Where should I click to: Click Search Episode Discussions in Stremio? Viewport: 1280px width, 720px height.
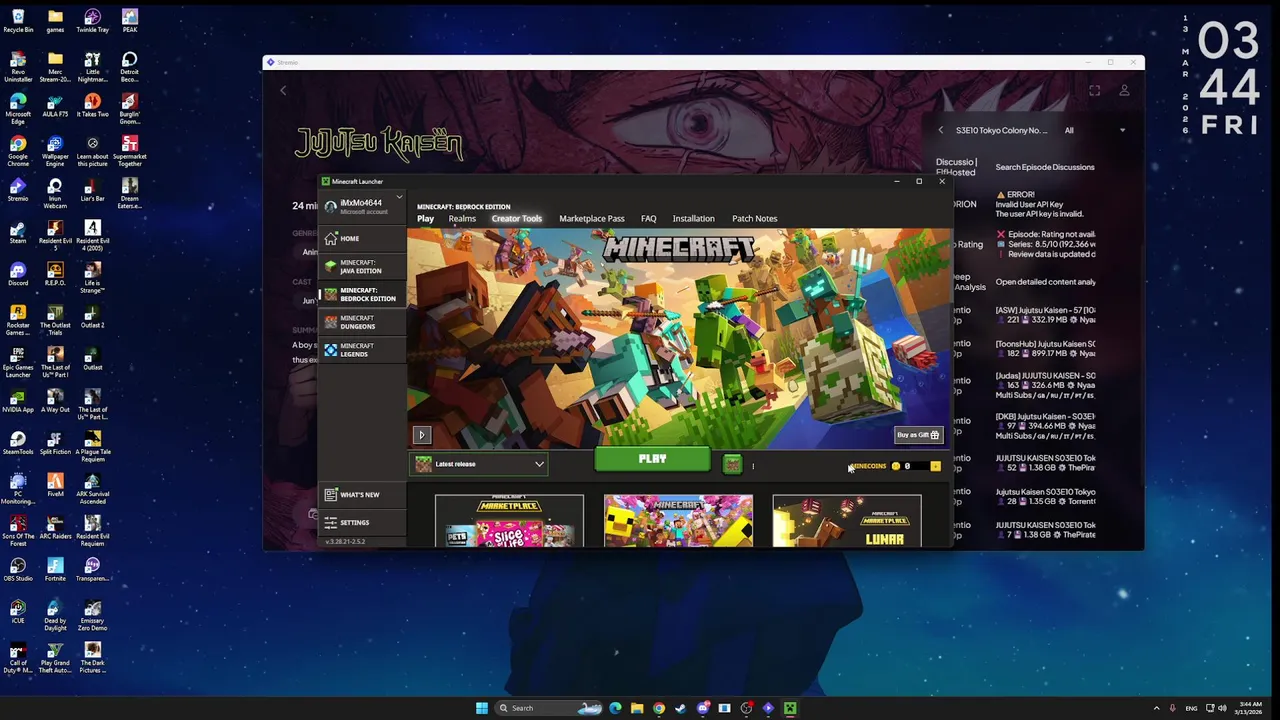(x=1044, y=167)
